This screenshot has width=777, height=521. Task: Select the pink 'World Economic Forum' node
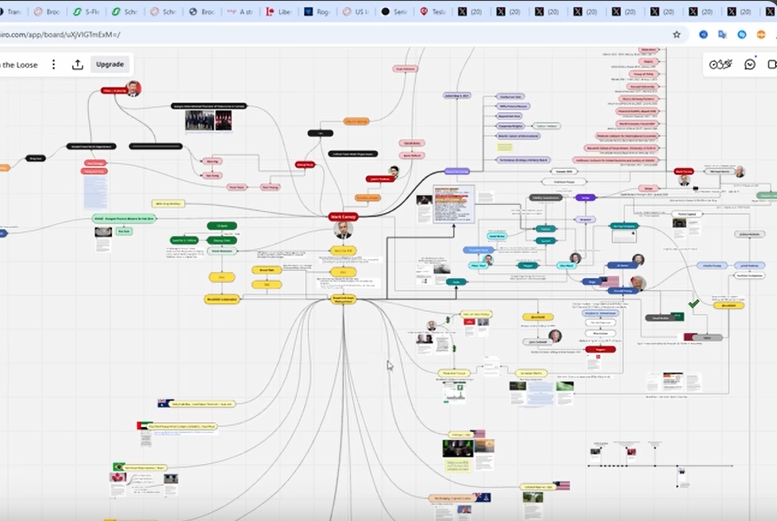pos(637,123)
